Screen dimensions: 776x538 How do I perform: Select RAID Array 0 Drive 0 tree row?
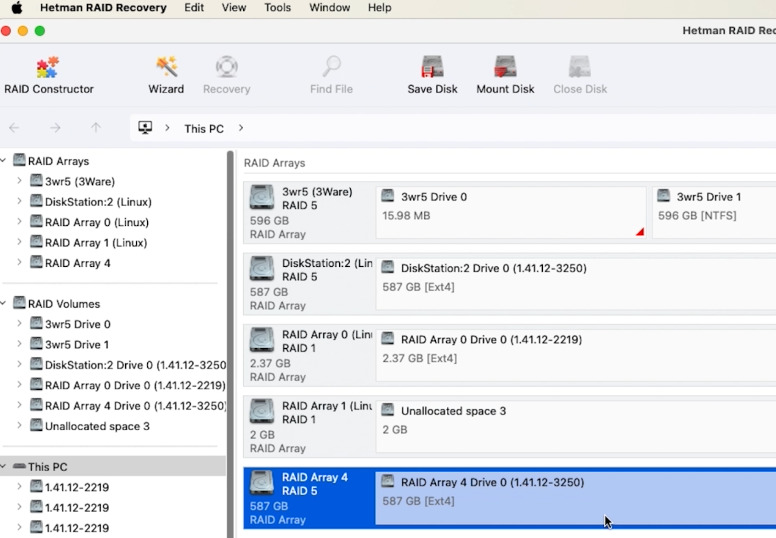pyautogui.click(x=135, y=385)
